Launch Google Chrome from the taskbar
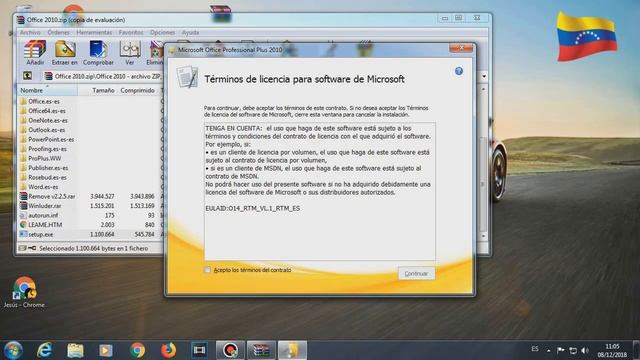The image size is (640, 360). [138, 350]
